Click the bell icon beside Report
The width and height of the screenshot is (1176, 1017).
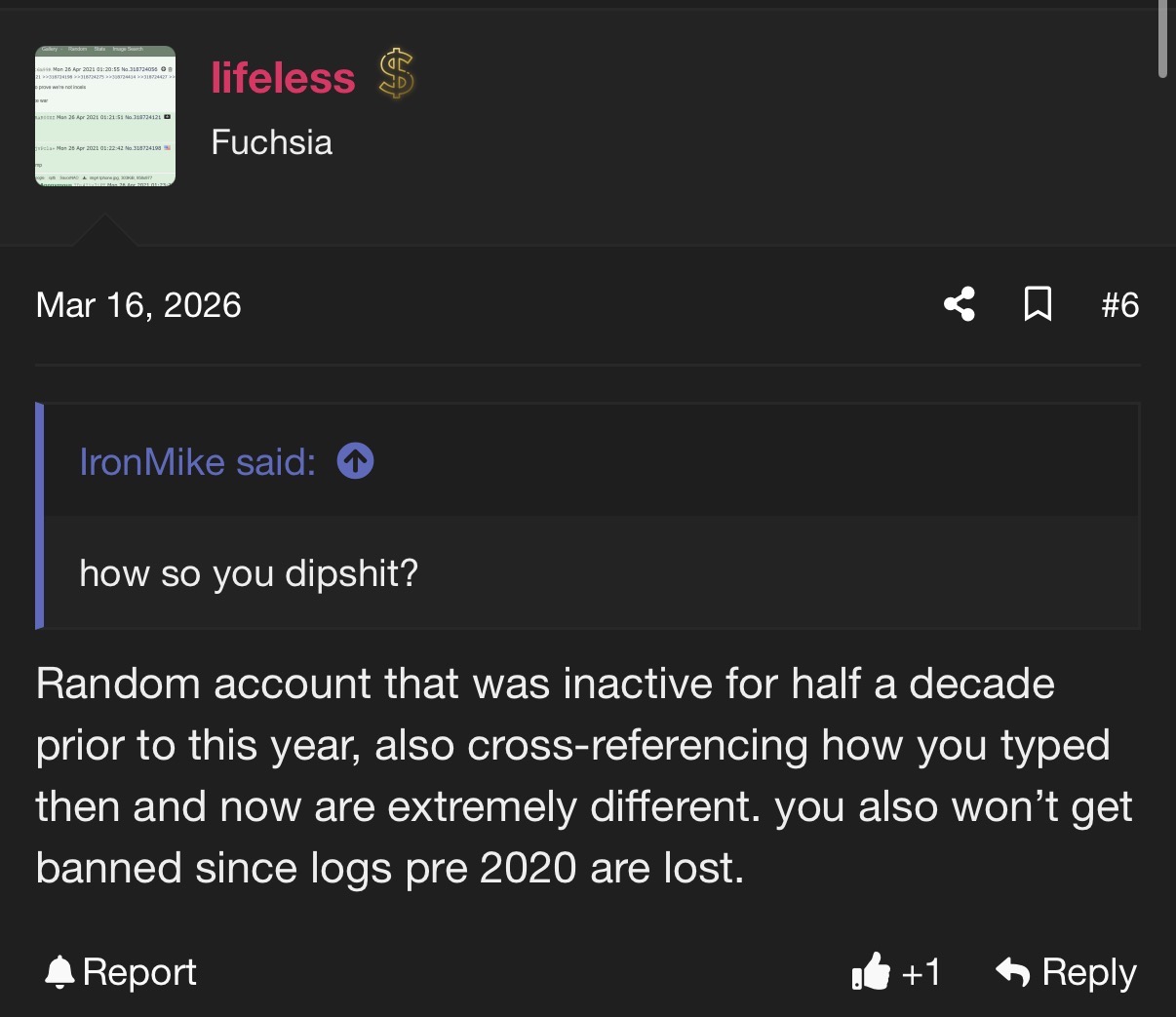(x=60, y=972)
